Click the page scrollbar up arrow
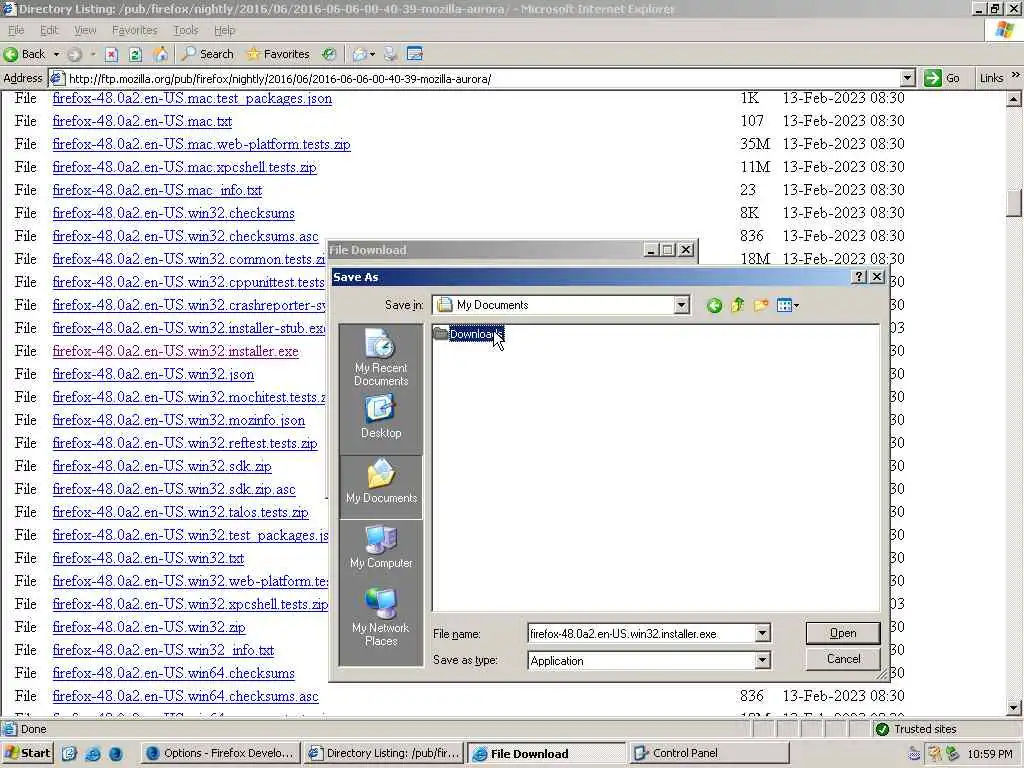The image size is (1024, 768). pos(1014,99)
